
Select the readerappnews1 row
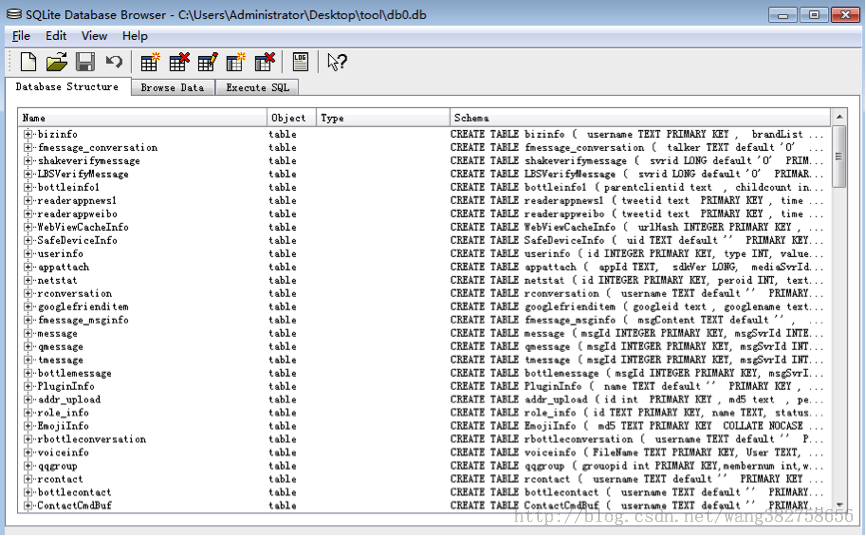[x=424, y=201]
